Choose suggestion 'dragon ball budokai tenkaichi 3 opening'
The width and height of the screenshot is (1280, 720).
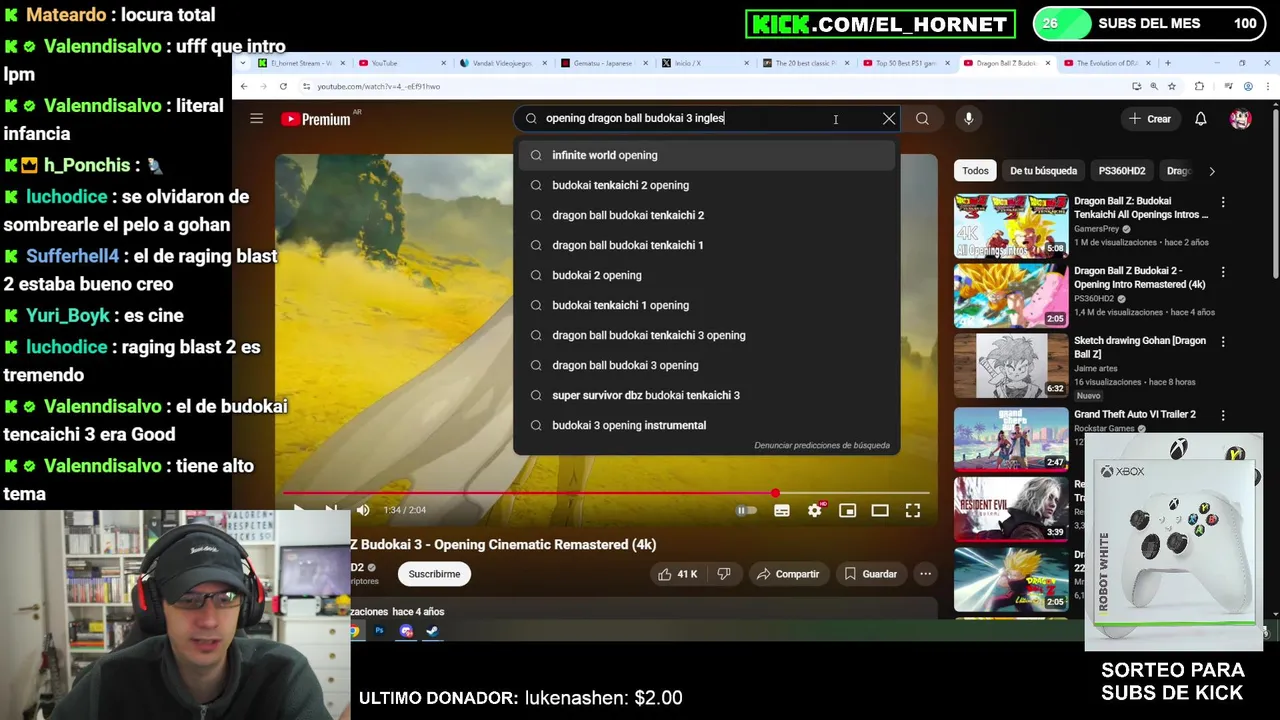click(706, 335)
